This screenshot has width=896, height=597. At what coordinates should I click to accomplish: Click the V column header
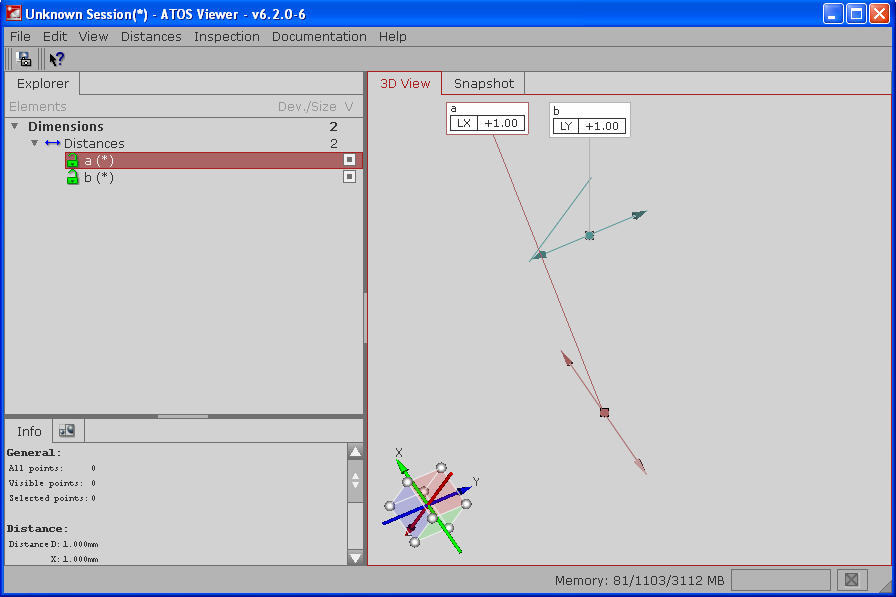pos(349,106)
